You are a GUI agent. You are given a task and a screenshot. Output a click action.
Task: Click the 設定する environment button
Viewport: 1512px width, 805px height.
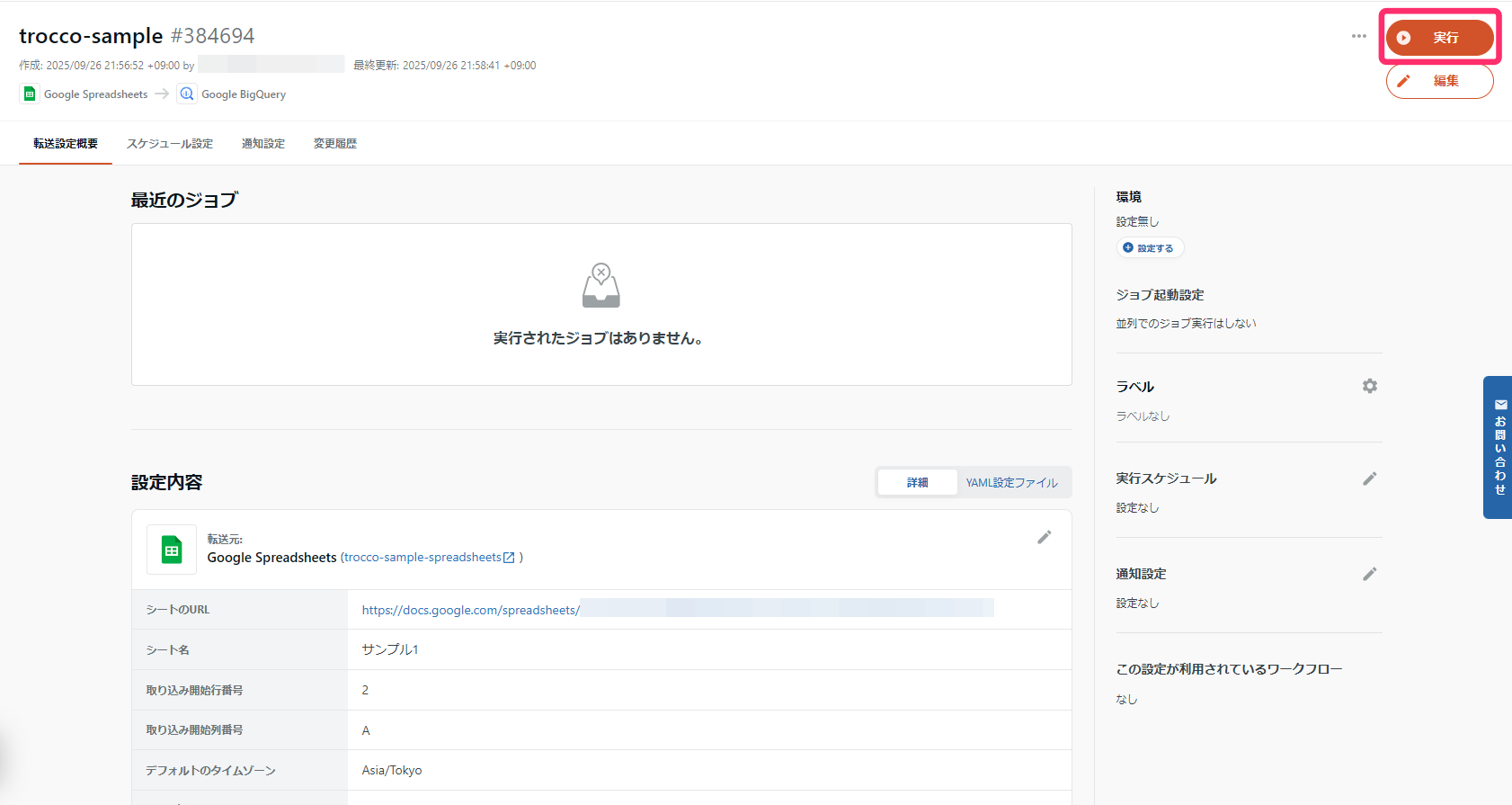point(1150,248)
